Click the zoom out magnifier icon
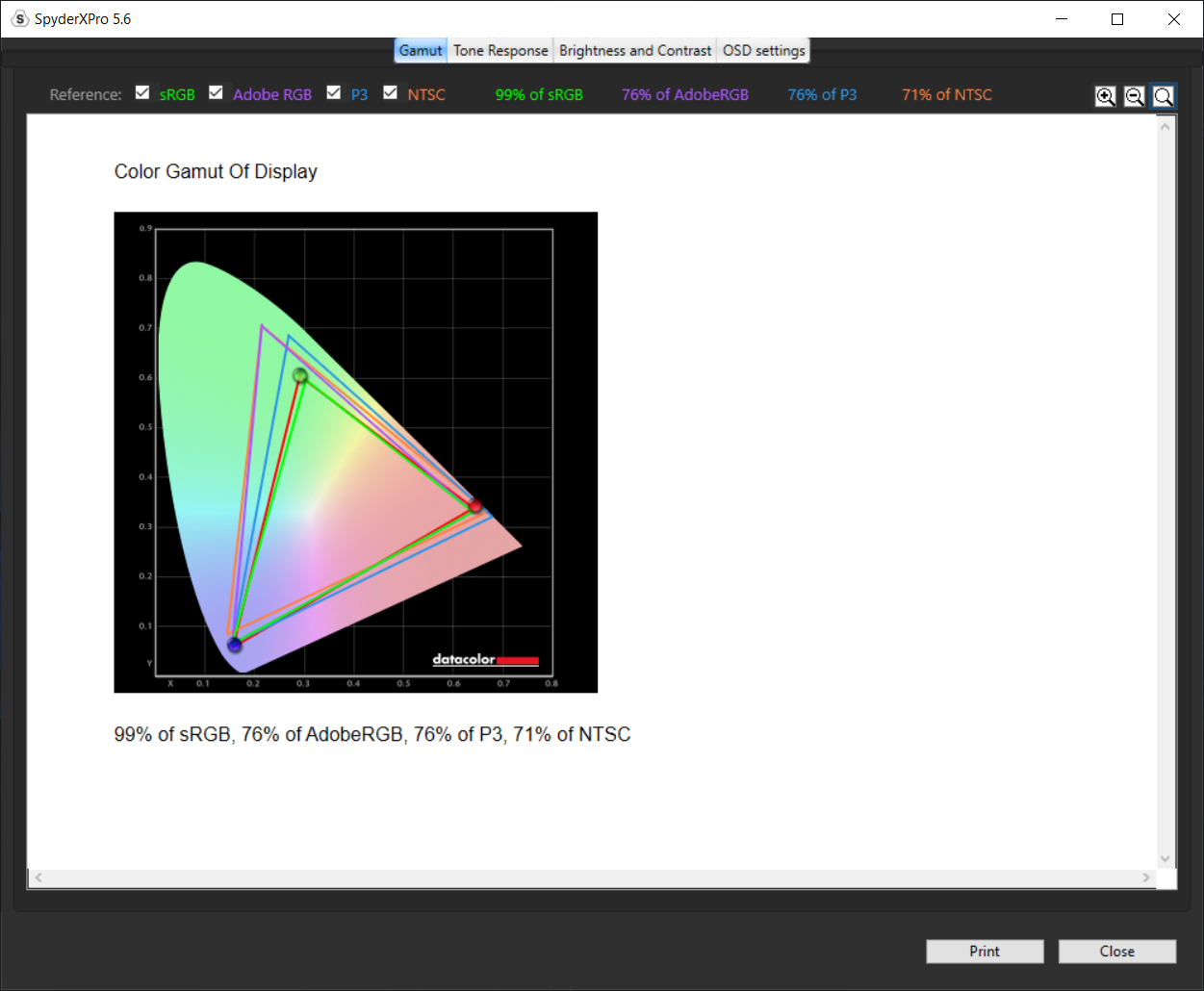1204x991 pixels. (x=1135, y=96)
